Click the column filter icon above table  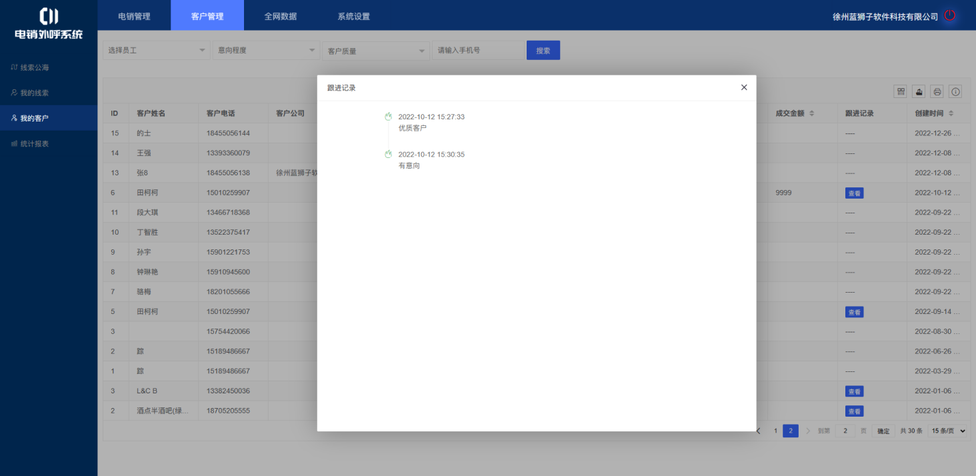click(901, 92)
